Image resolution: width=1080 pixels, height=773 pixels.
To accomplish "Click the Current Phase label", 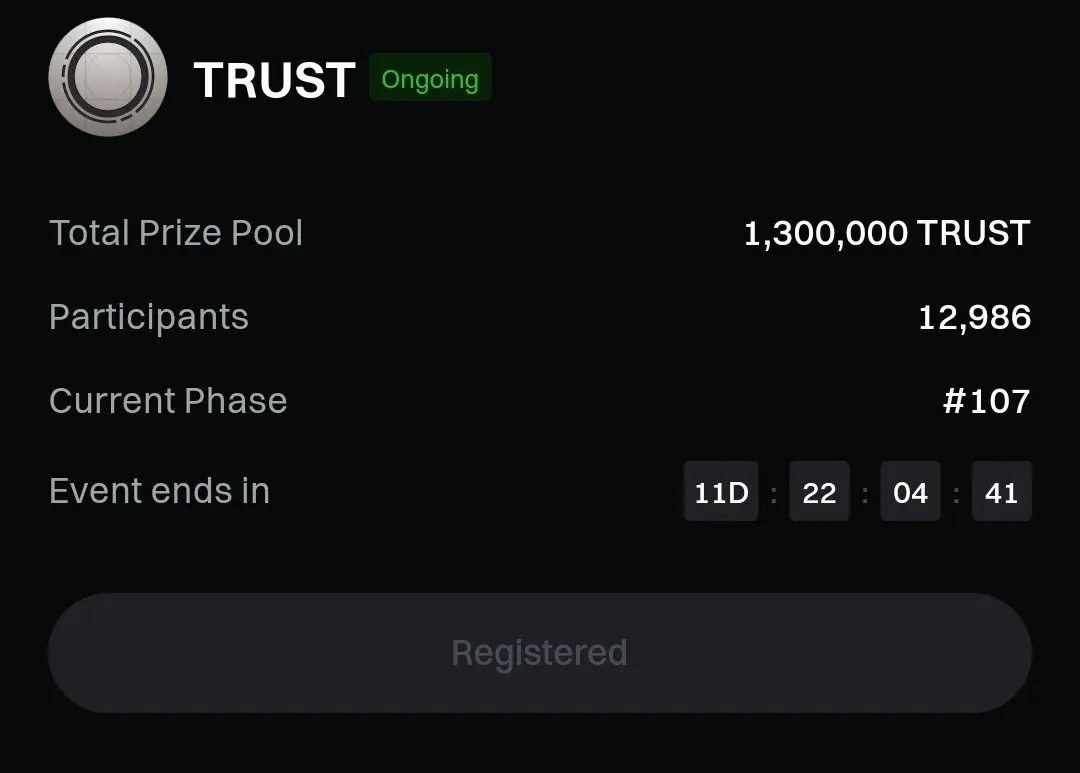I will pos(168,401).
